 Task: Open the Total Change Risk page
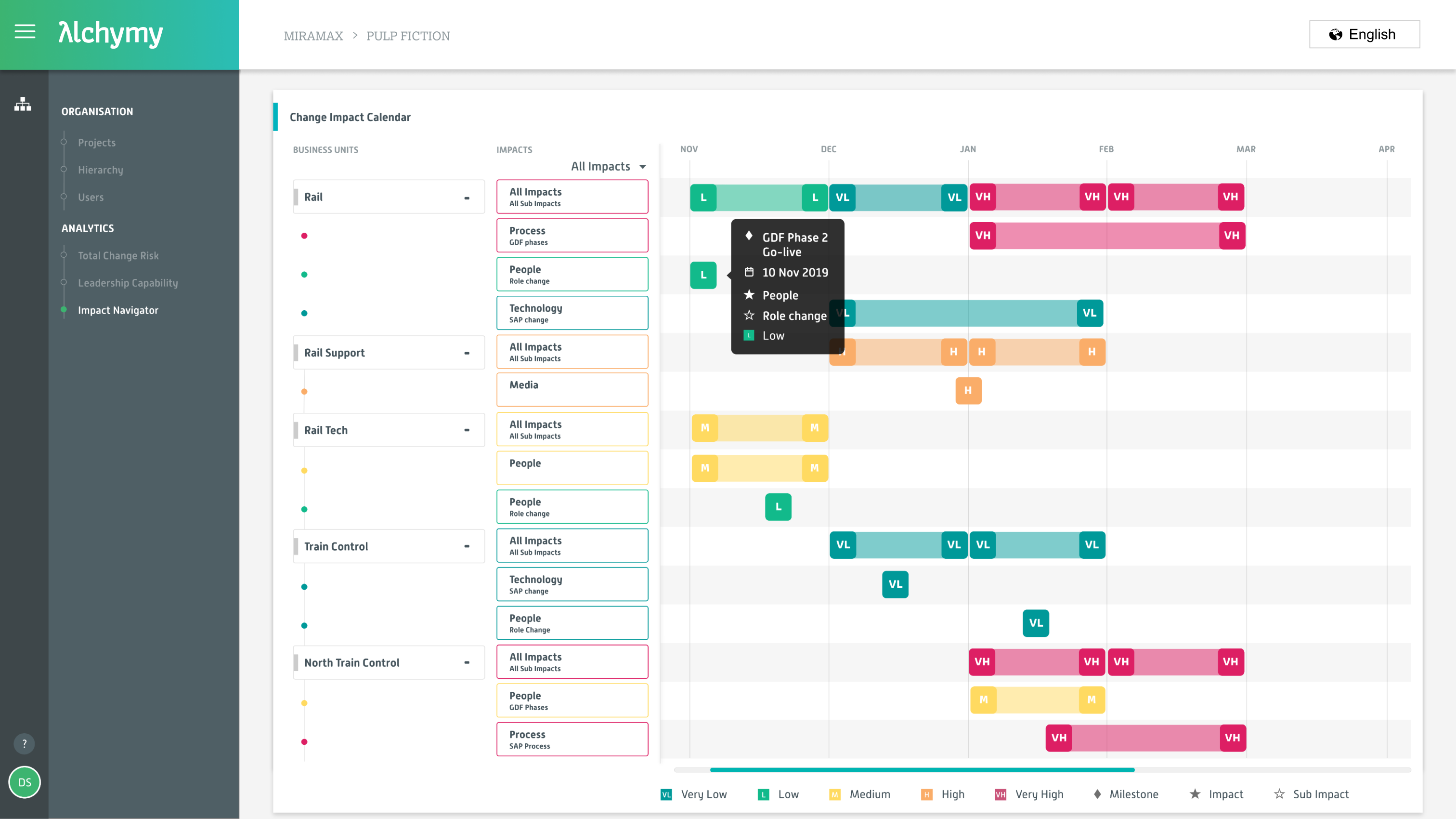[118, 256]
